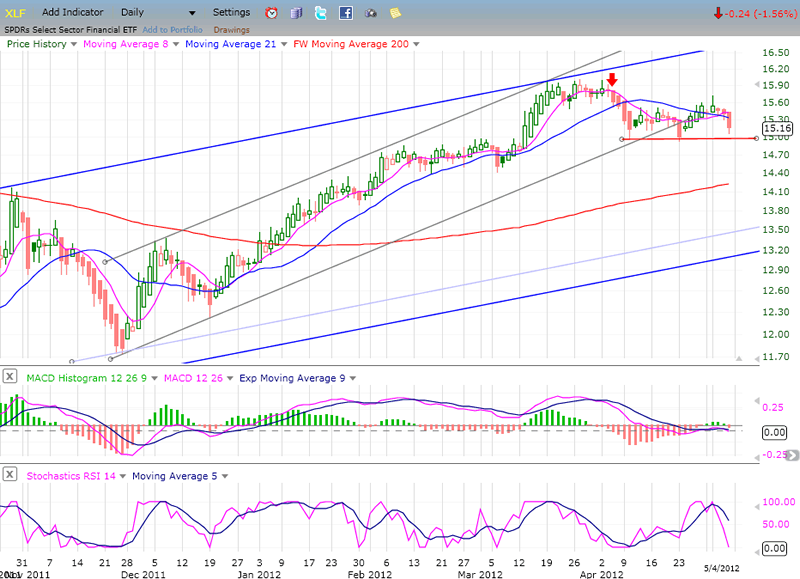Click the book icon beside the alarm clock
Screen dimensions: 800x579
coord(296,13)
